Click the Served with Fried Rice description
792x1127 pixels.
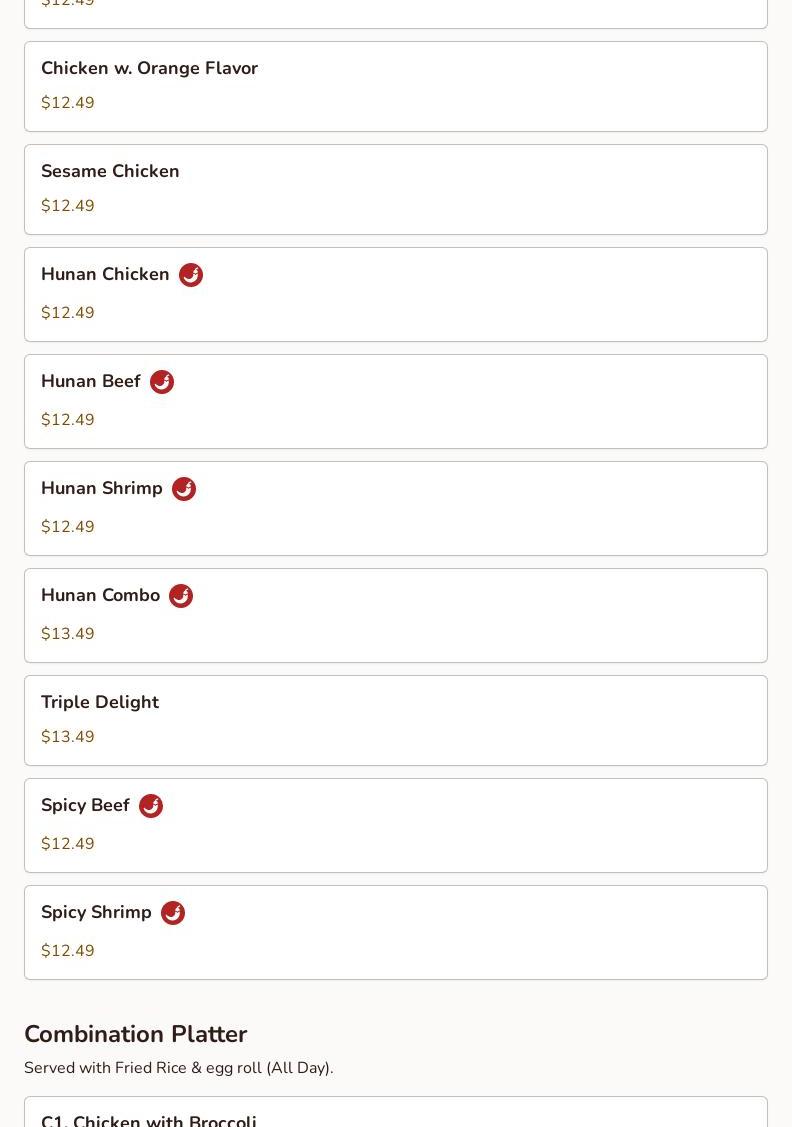coord(178,1068)
